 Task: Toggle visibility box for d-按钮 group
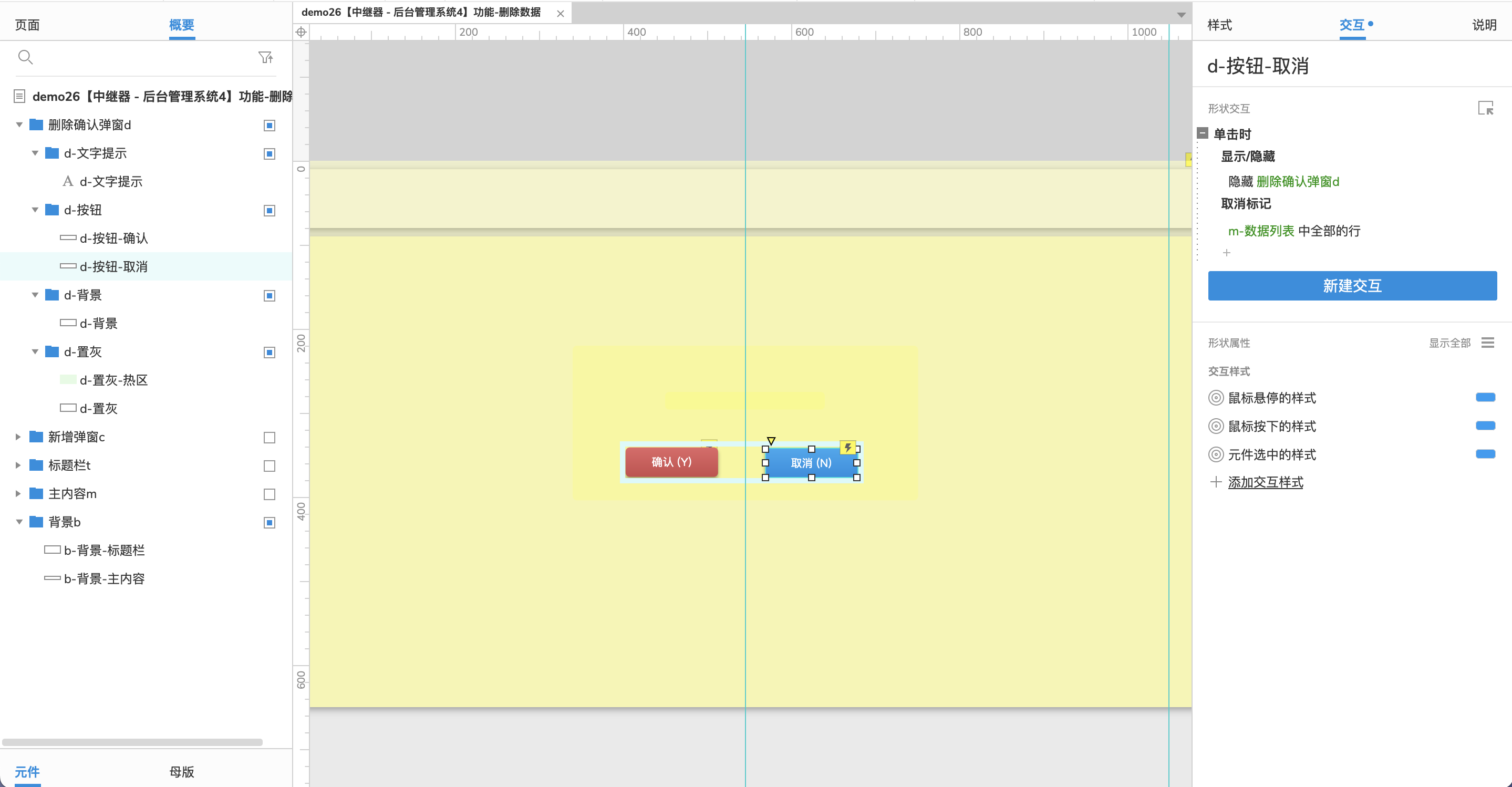(270, 210)
